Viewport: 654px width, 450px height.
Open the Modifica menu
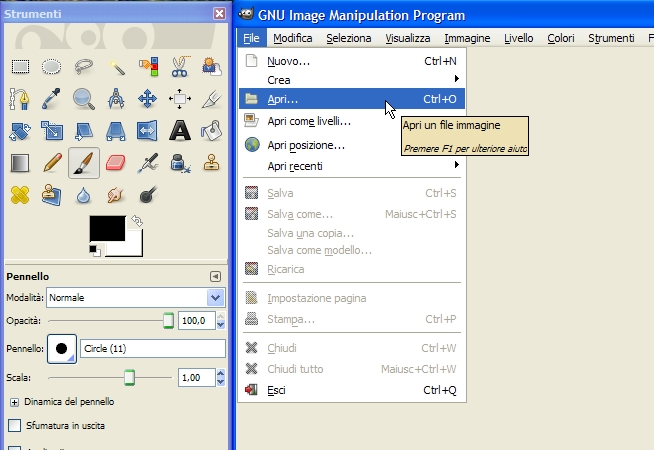tap(293, 38)
